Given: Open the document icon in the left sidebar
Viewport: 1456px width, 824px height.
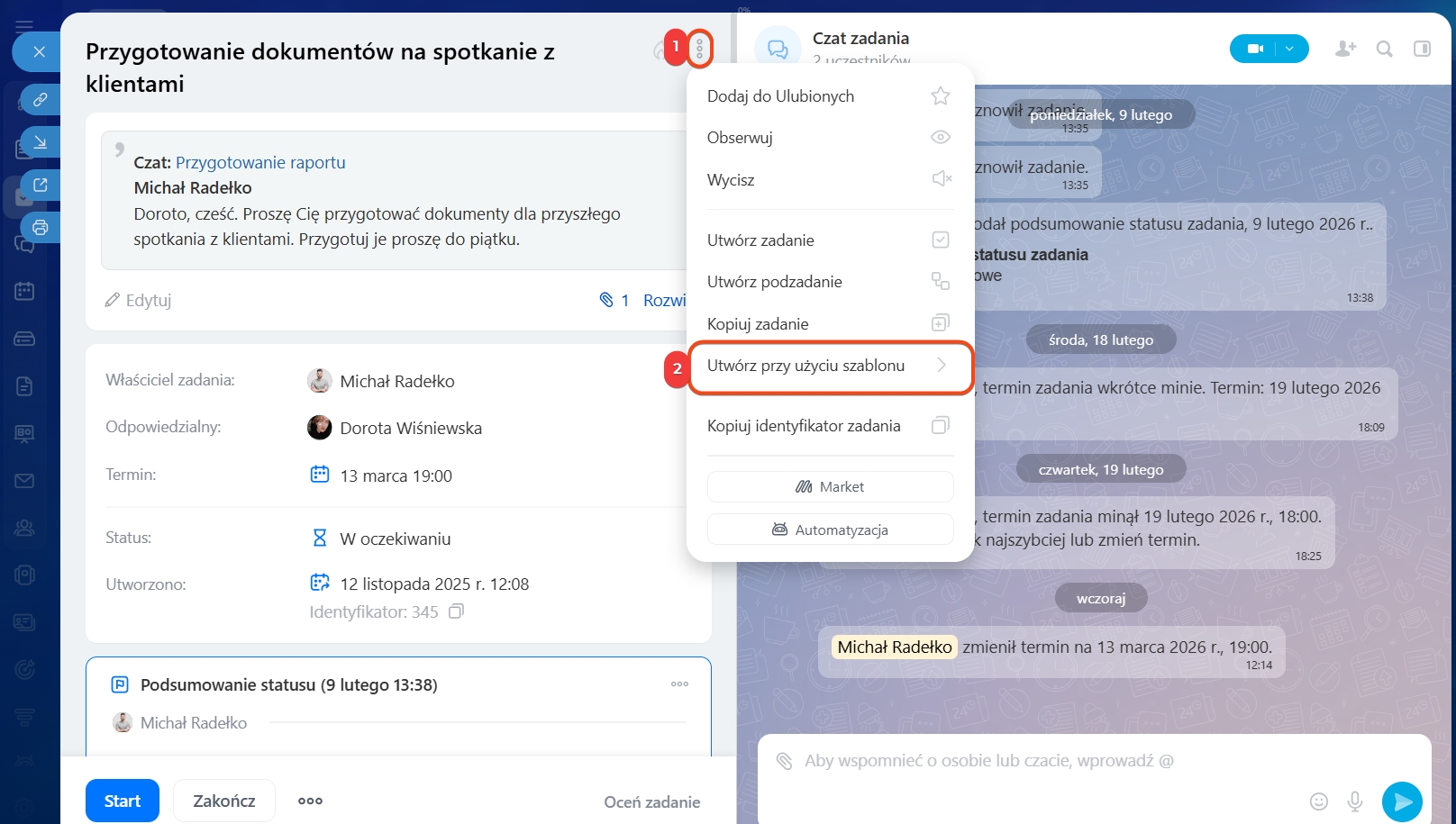Looking at the screenshot, I should coord(24,386).
